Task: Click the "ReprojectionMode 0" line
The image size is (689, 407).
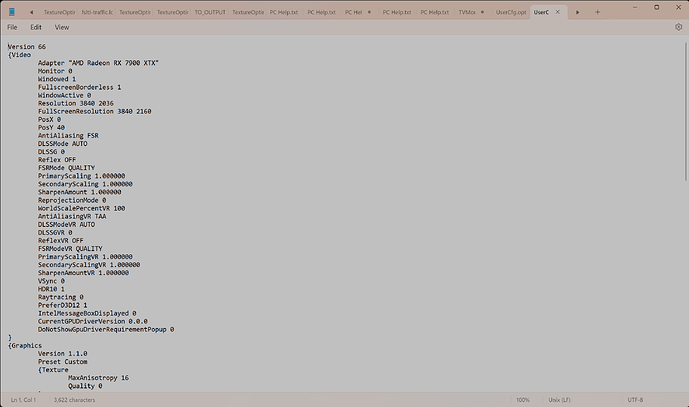Action: [x=72, y=200]
